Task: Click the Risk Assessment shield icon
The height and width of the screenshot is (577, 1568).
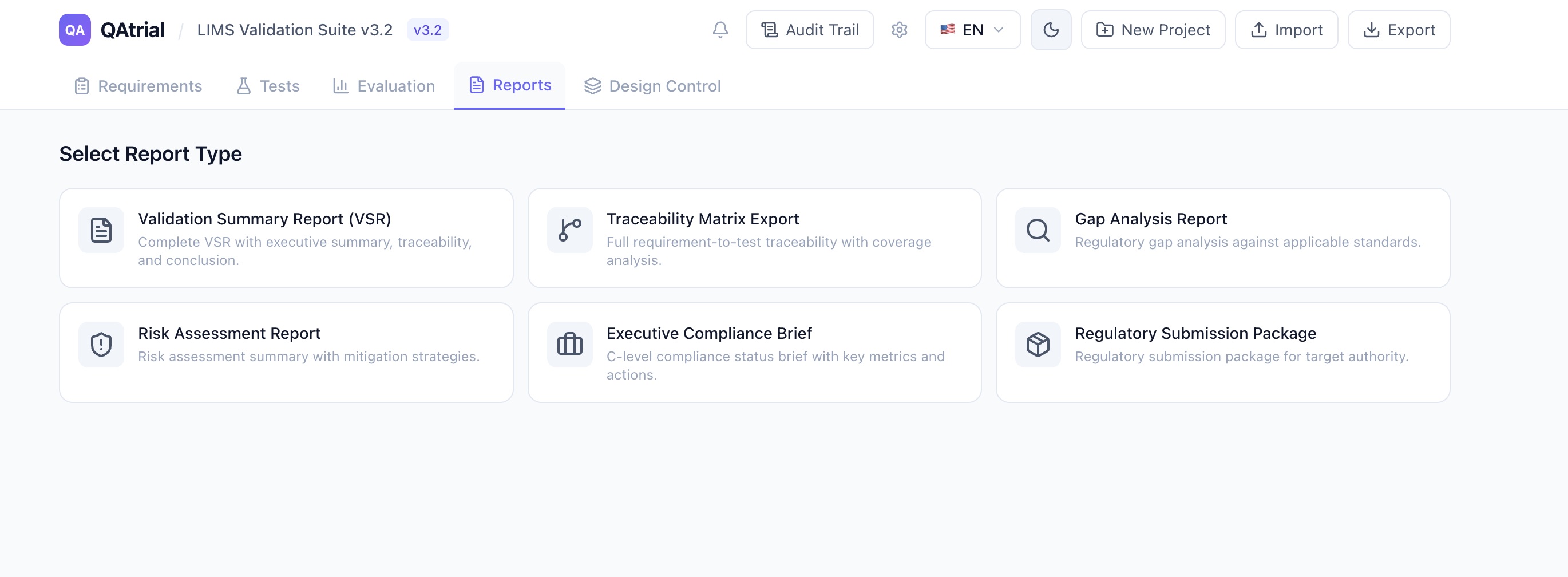Action: (x=101, y=345)
